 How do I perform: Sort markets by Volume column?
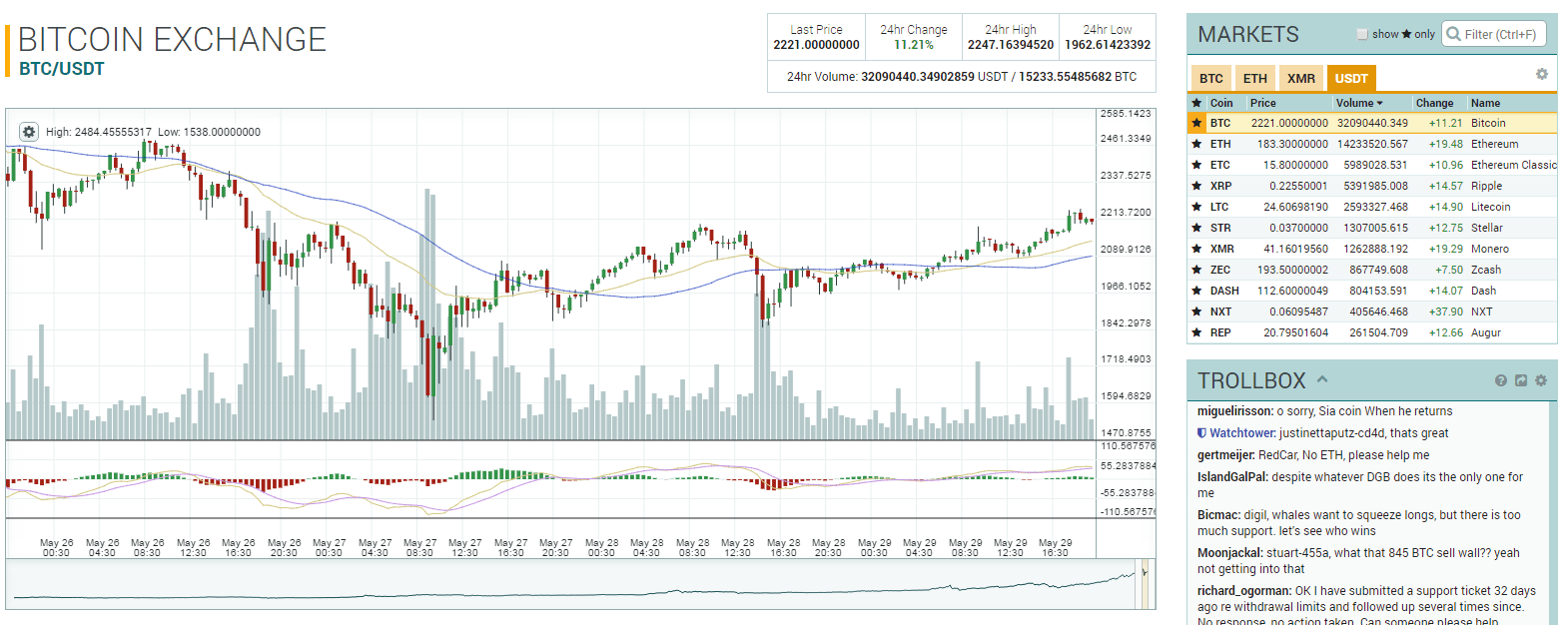point(1359,103)
